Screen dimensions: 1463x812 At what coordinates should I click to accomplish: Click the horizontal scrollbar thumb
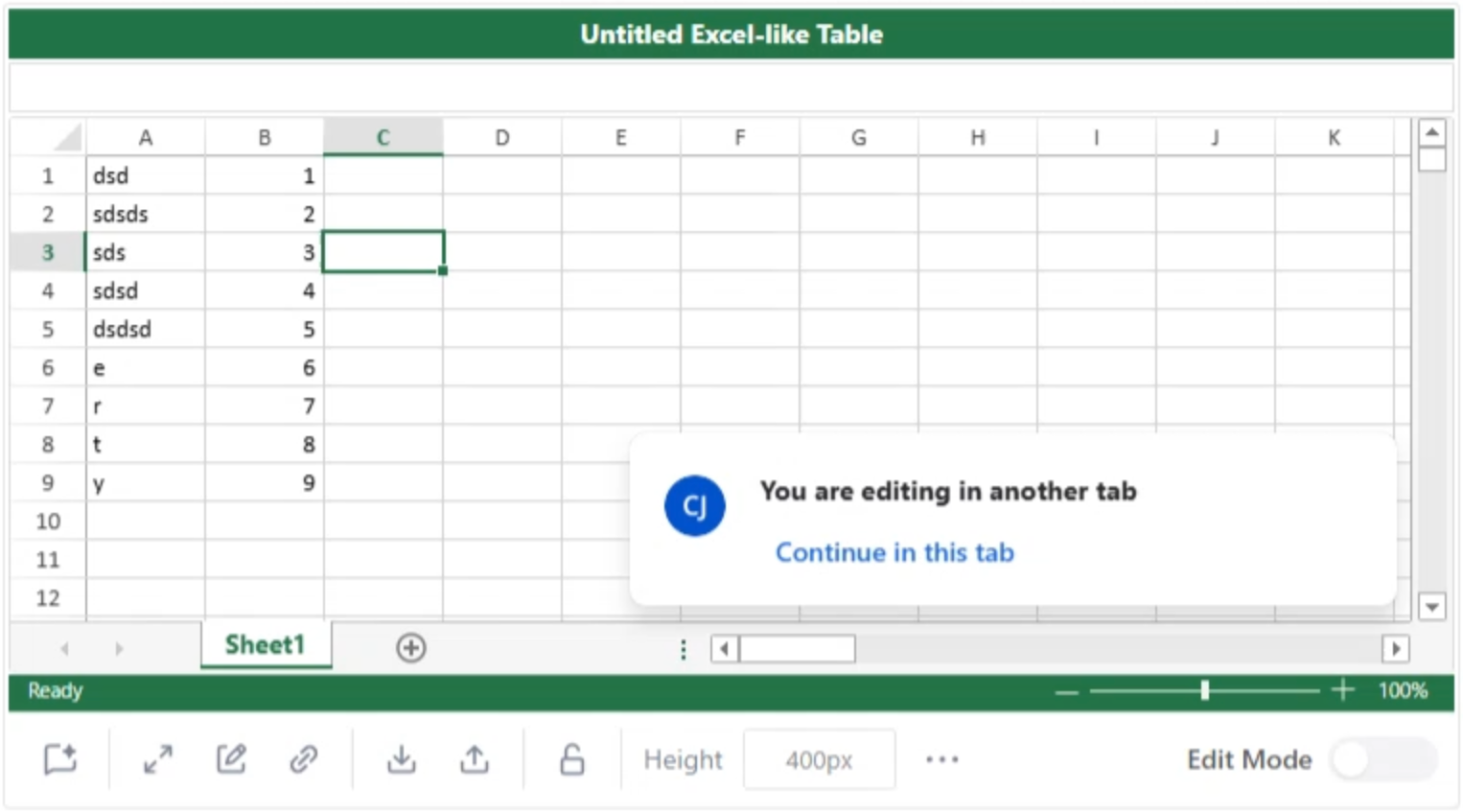pos(797,650)
